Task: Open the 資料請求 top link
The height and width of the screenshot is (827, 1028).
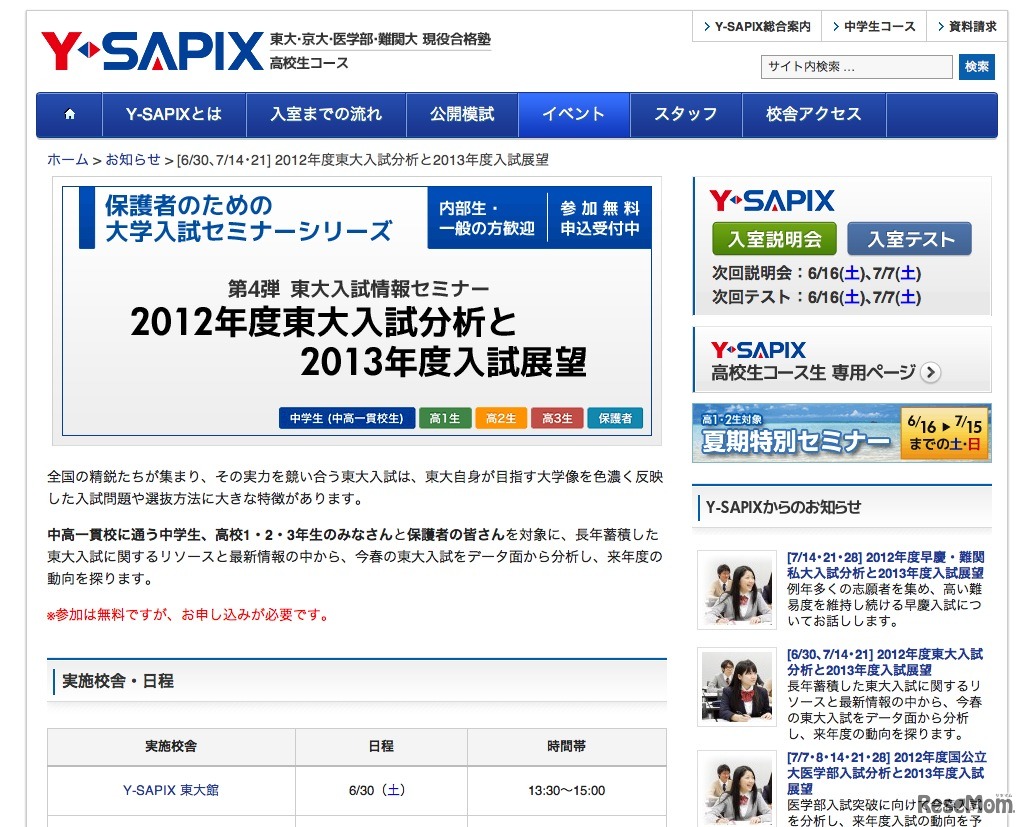Action: tap(966, 27)
